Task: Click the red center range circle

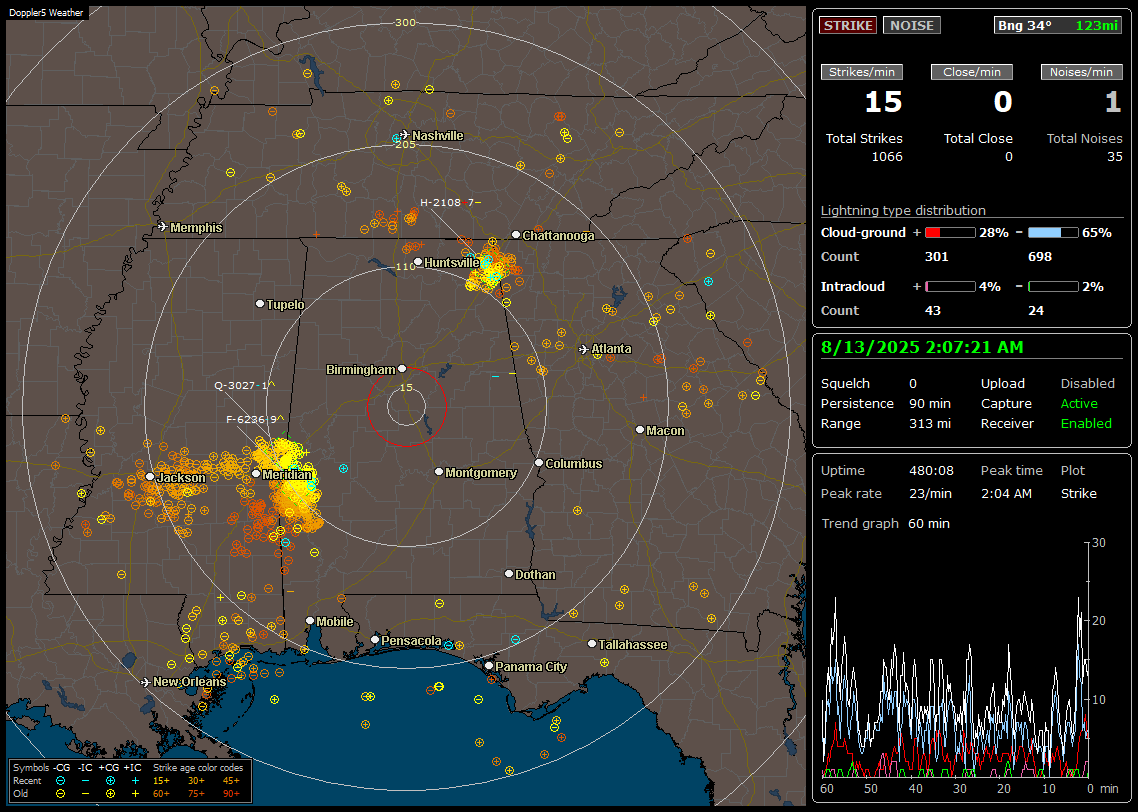Action: coord(406,406)
